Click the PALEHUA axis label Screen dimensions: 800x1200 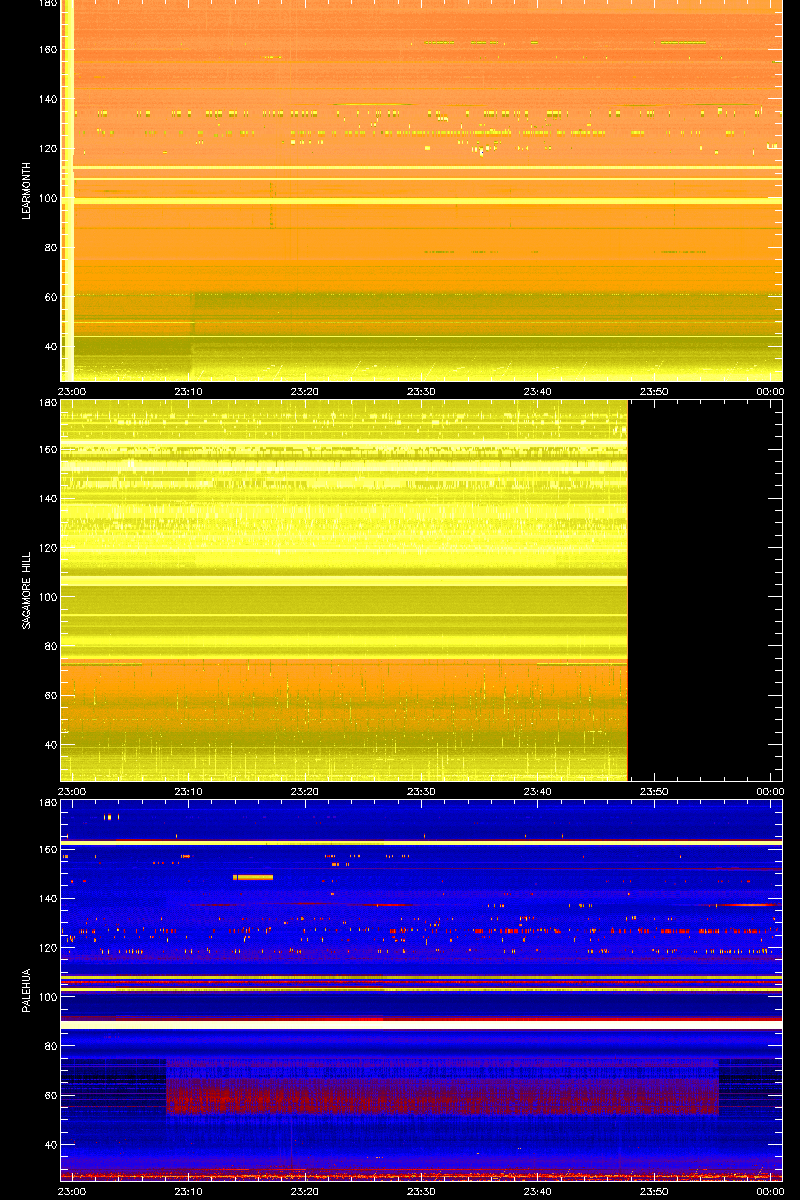tap(28, 990)
